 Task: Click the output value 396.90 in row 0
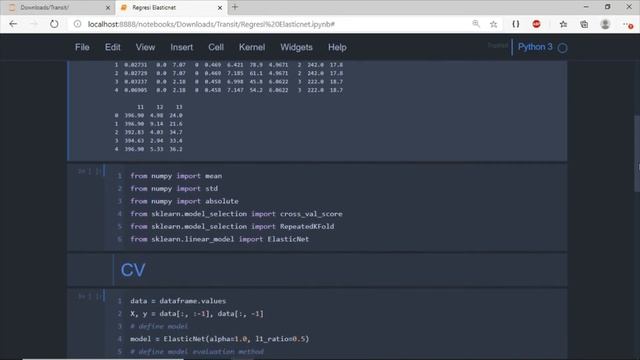tap(134, 116)
